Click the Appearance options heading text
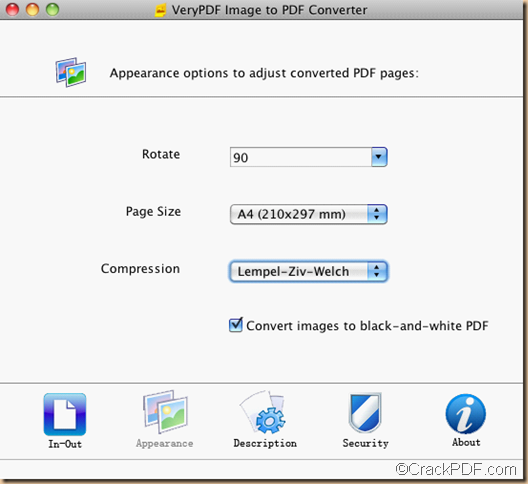The image size is (528, 484). pyautogui.click(x=264, y=73)
